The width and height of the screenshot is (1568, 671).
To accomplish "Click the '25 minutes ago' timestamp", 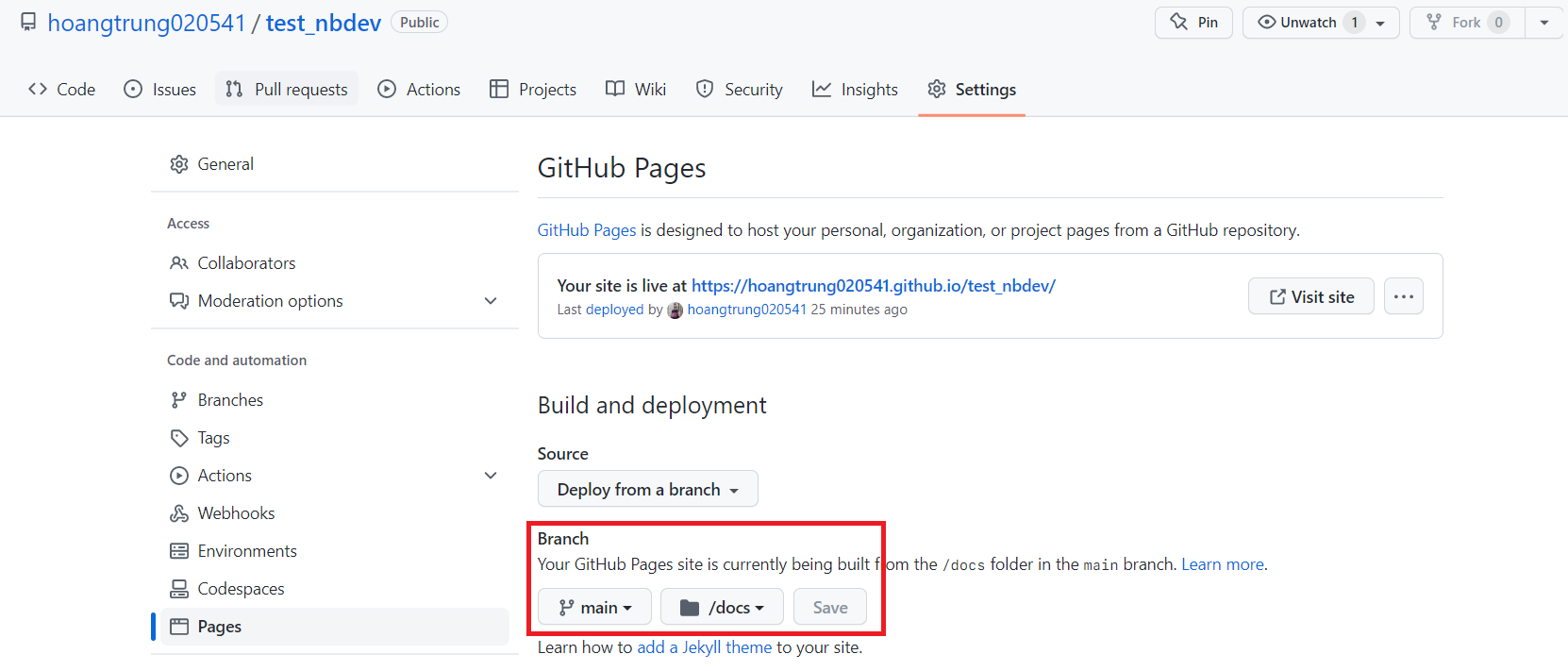I will click(859, 310).
